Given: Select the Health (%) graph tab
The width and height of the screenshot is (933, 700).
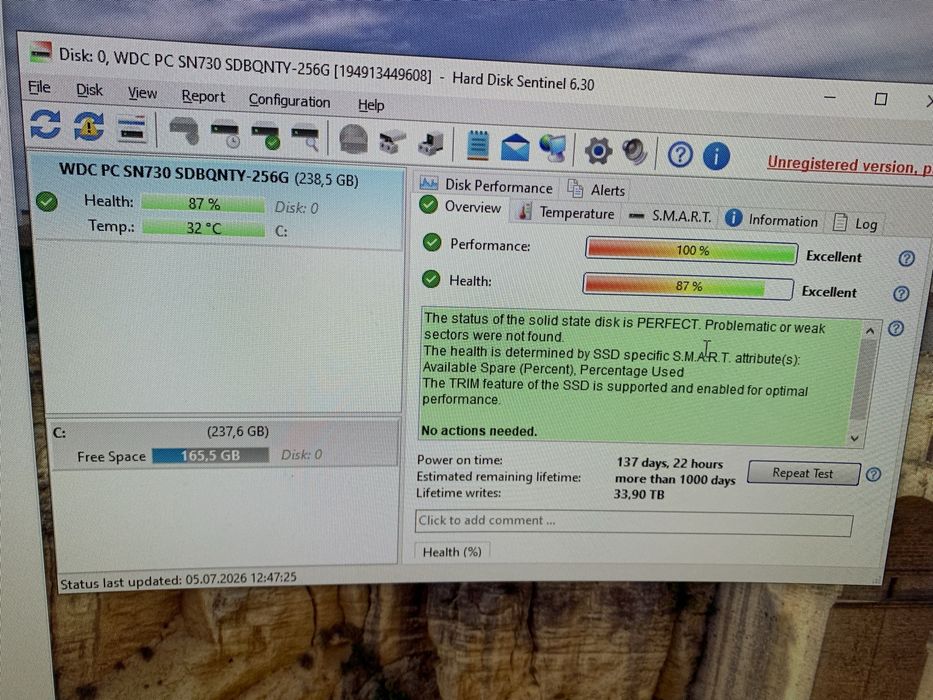Looking at the screenshot, I should (x=452, y=552).
